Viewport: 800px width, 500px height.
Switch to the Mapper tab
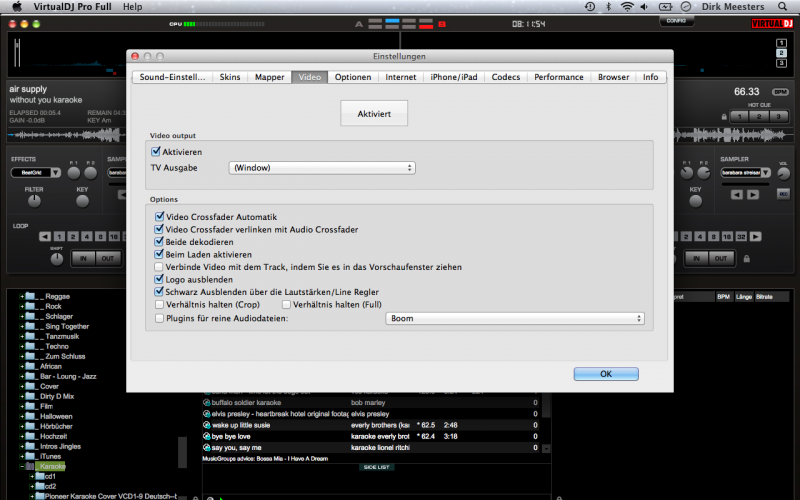[269, 77]
